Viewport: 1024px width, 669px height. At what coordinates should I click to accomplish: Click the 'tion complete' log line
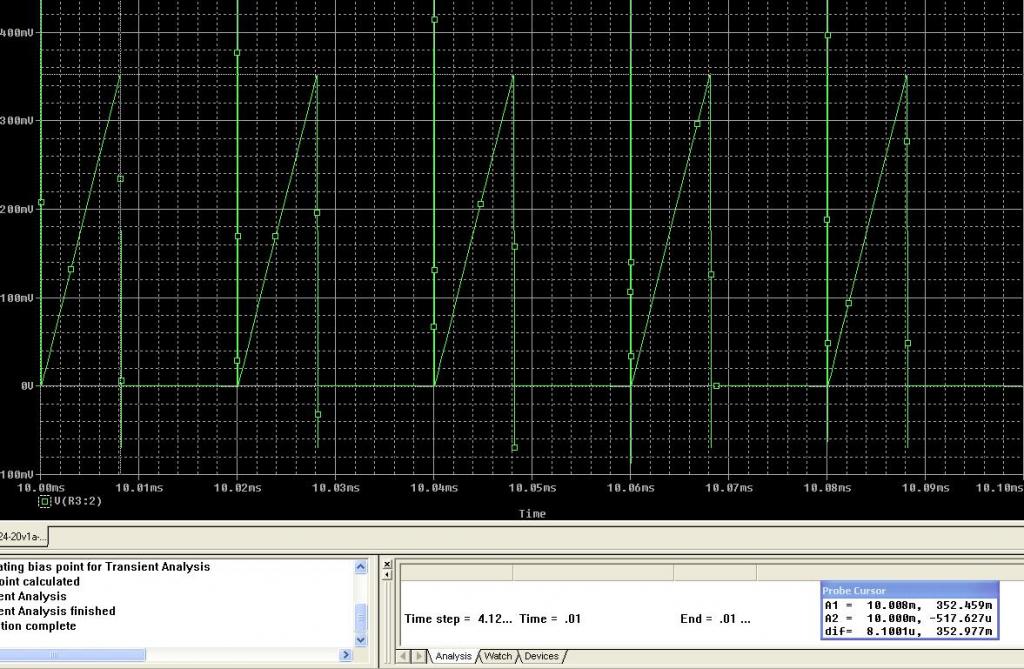pos(38,626)
